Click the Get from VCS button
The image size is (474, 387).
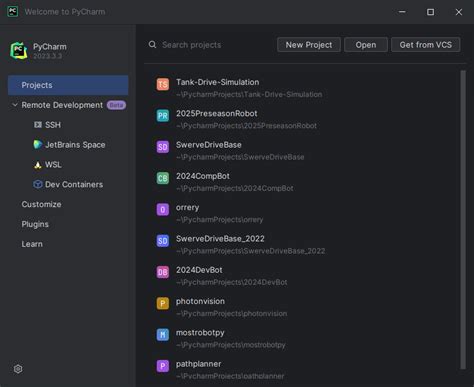coord(426,45)
